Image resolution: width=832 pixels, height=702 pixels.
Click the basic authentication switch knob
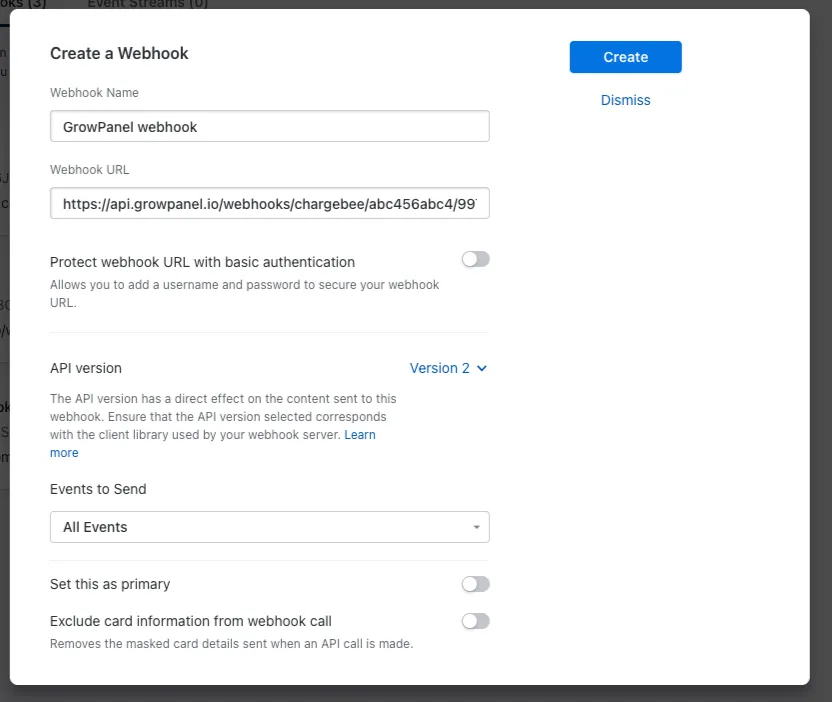pos(469,259)
